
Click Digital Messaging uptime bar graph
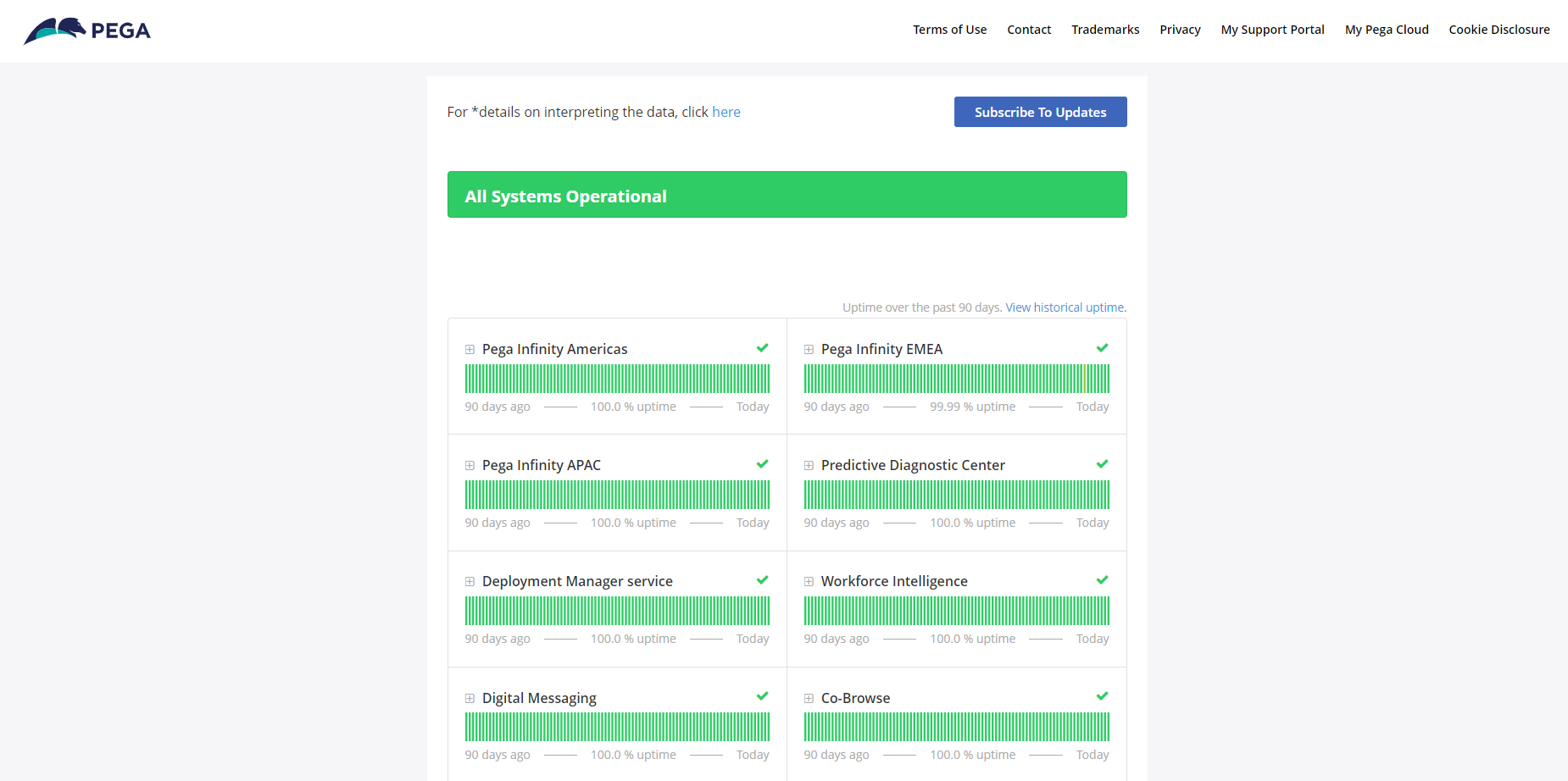617,727
